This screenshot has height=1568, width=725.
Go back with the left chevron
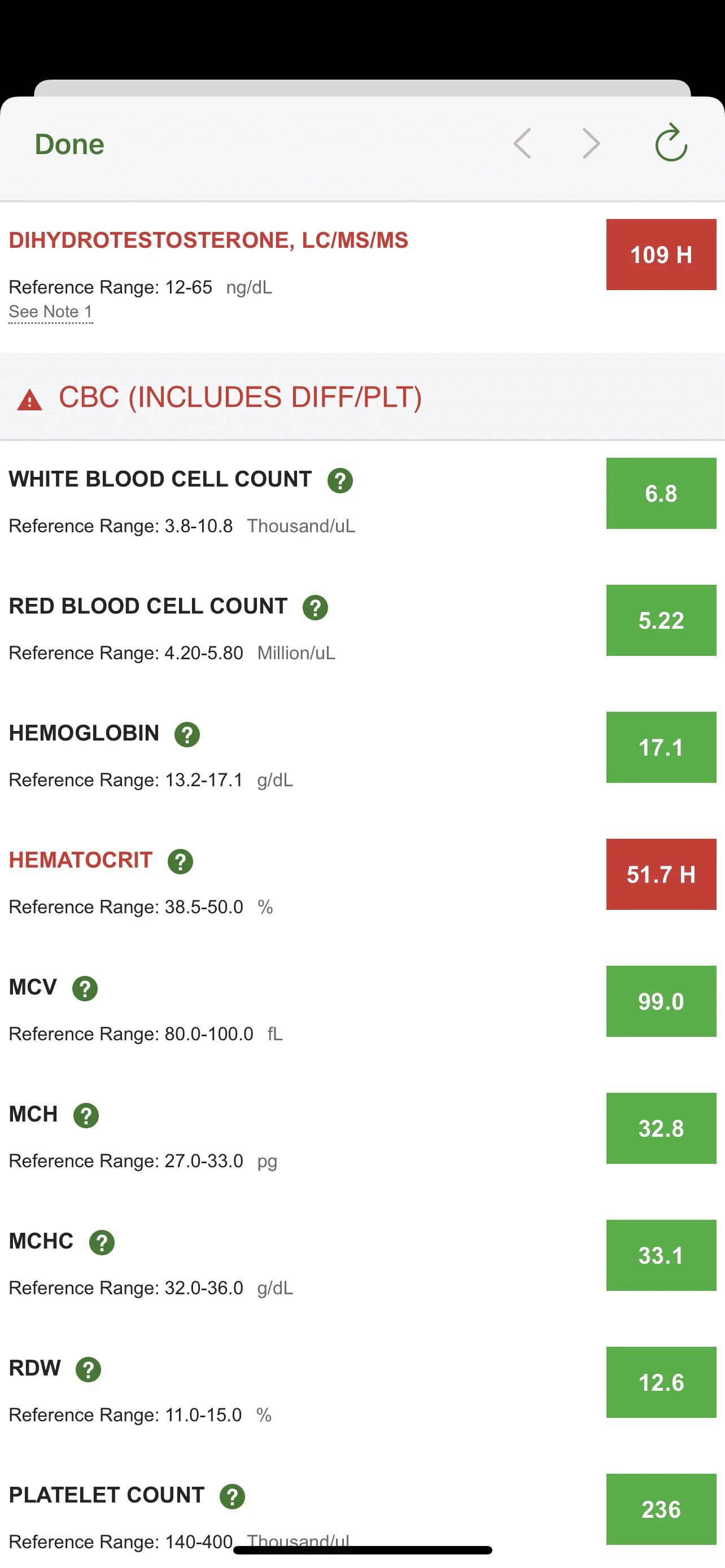click(522, 144)
